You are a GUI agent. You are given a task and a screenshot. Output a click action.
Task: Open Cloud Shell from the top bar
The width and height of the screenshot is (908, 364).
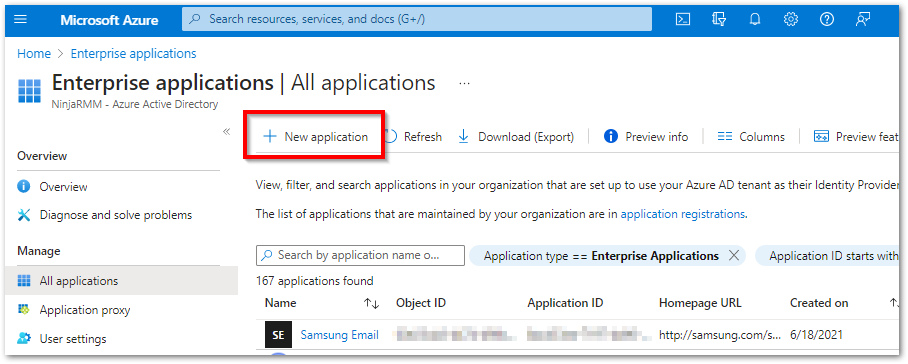683,19
